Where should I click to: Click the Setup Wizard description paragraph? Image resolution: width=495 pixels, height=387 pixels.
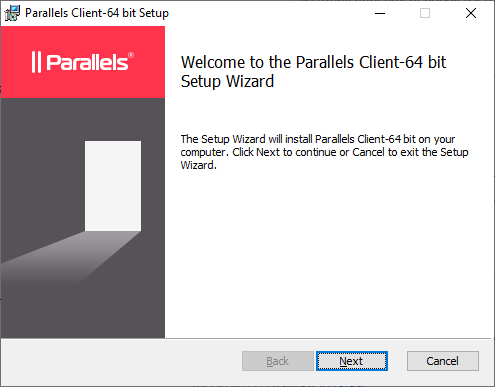(324, 152)
